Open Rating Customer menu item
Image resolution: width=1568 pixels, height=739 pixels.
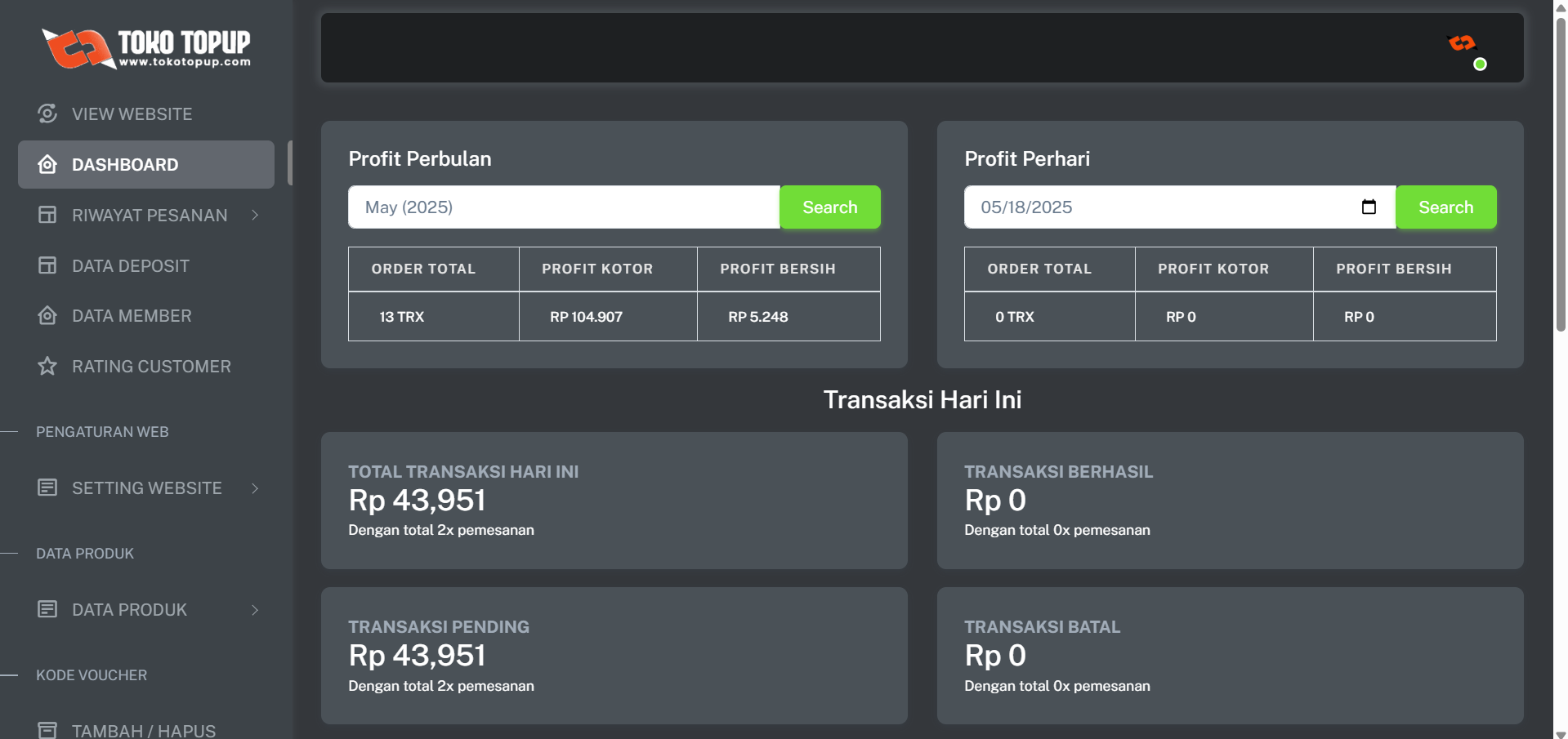pyautogui.click(x=146, y=366)
